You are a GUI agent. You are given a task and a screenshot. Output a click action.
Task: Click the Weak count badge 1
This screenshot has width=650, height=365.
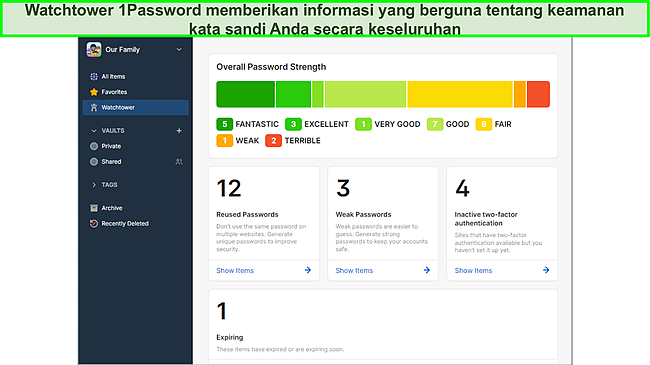tap(224, 141)
